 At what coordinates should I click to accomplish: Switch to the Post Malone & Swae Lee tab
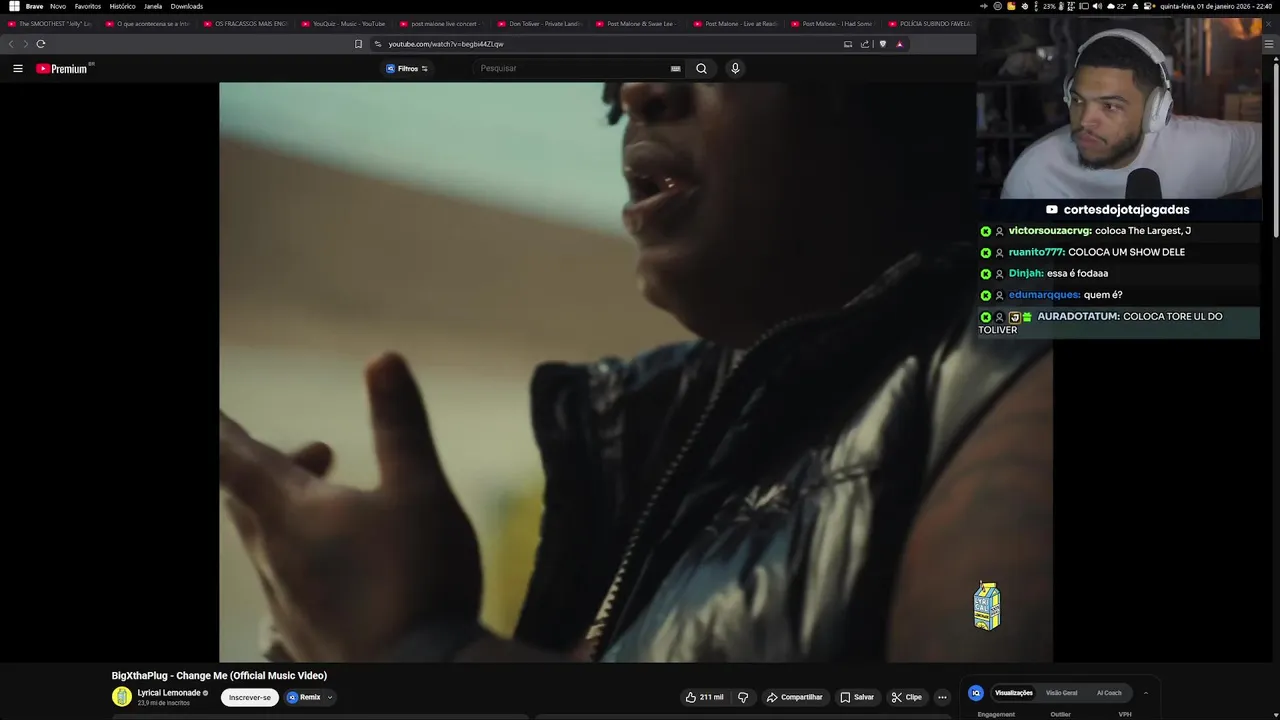(x=637, y=23)
